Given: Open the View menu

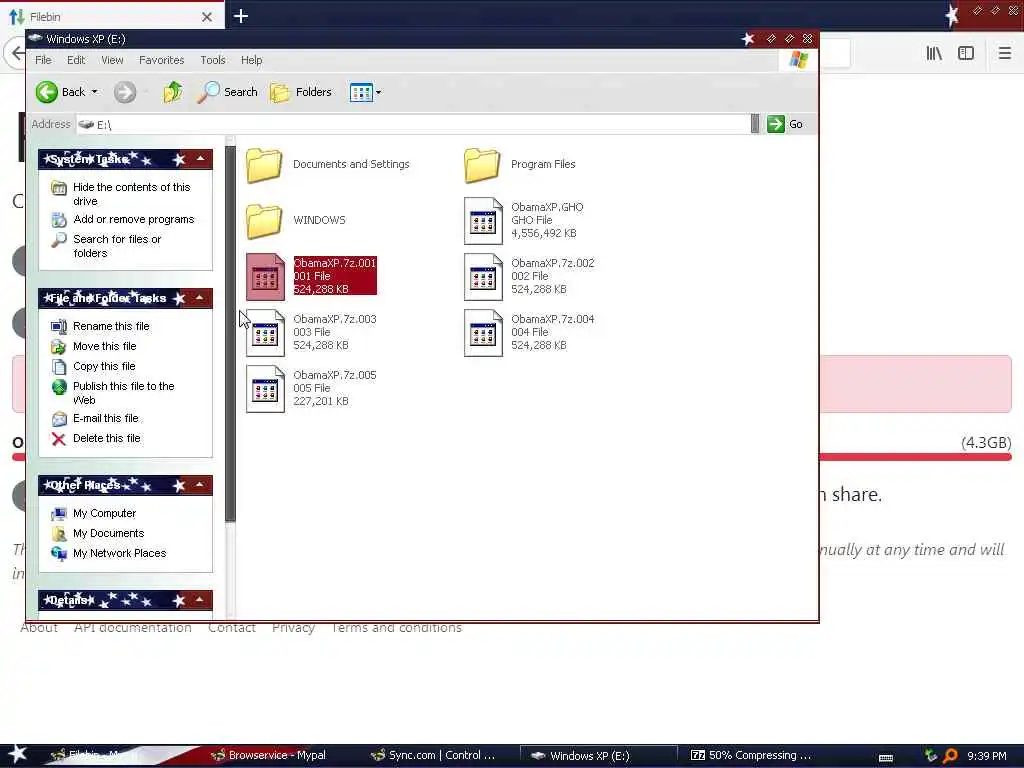Looking at the screenshot, I should coord(112,60).
